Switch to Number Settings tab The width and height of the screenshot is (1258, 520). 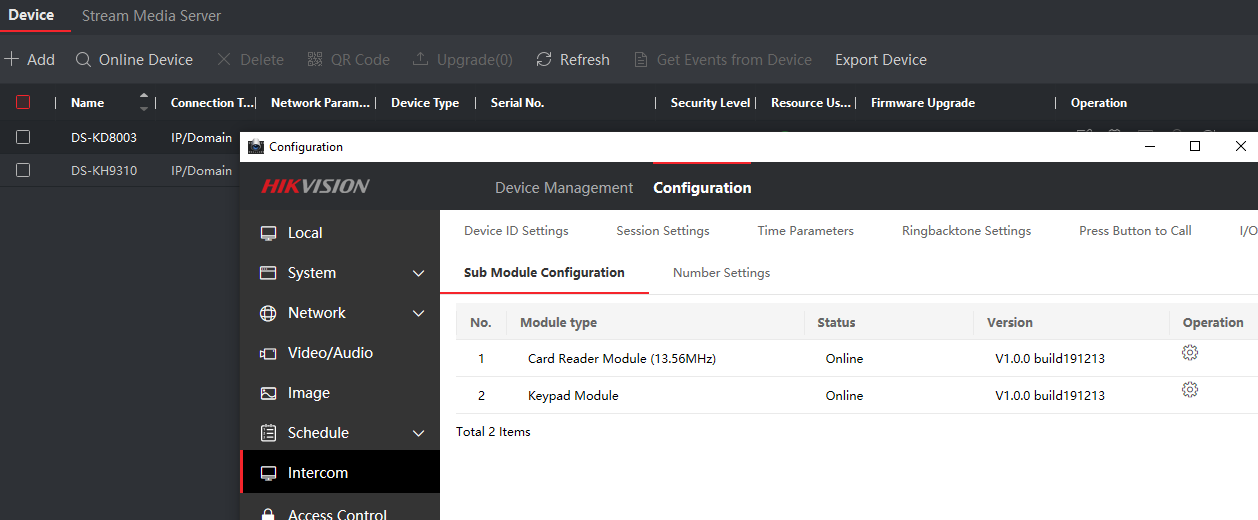(x=721, y=272)
